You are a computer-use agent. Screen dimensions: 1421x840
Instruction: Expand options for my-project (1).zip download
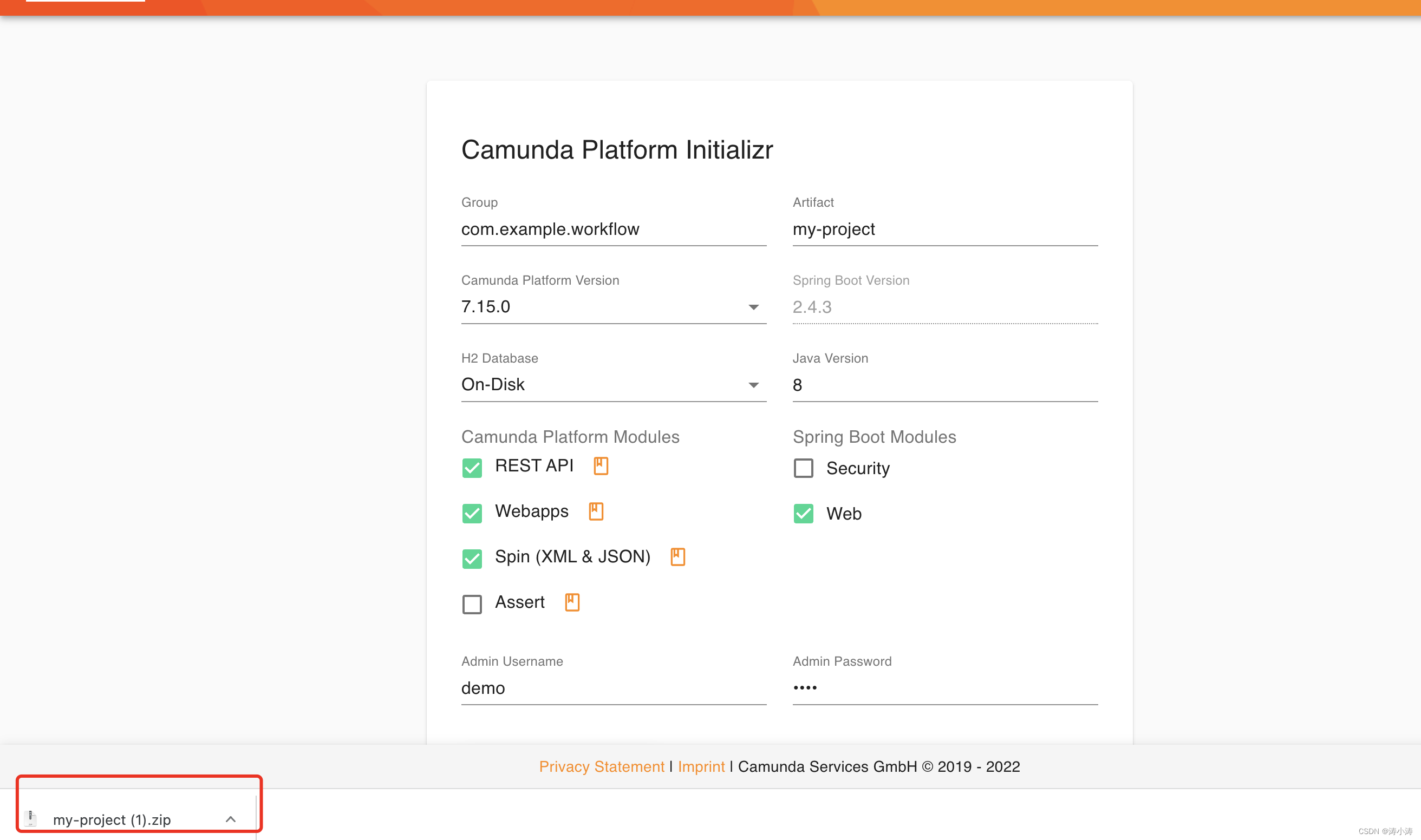[231, 819]
